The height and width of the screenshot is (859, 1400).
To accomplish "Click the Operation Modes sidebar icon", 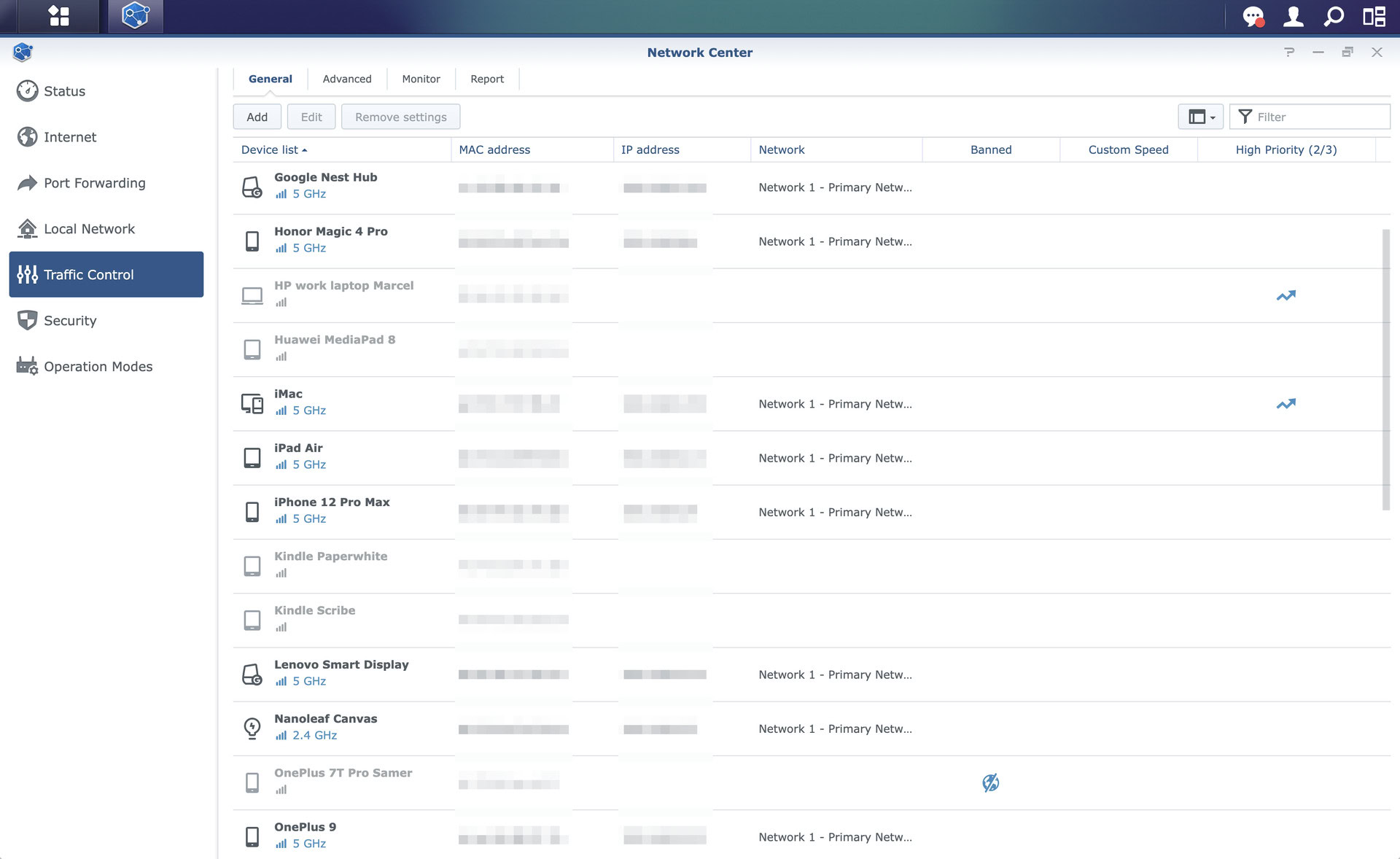I will (26, 366).
